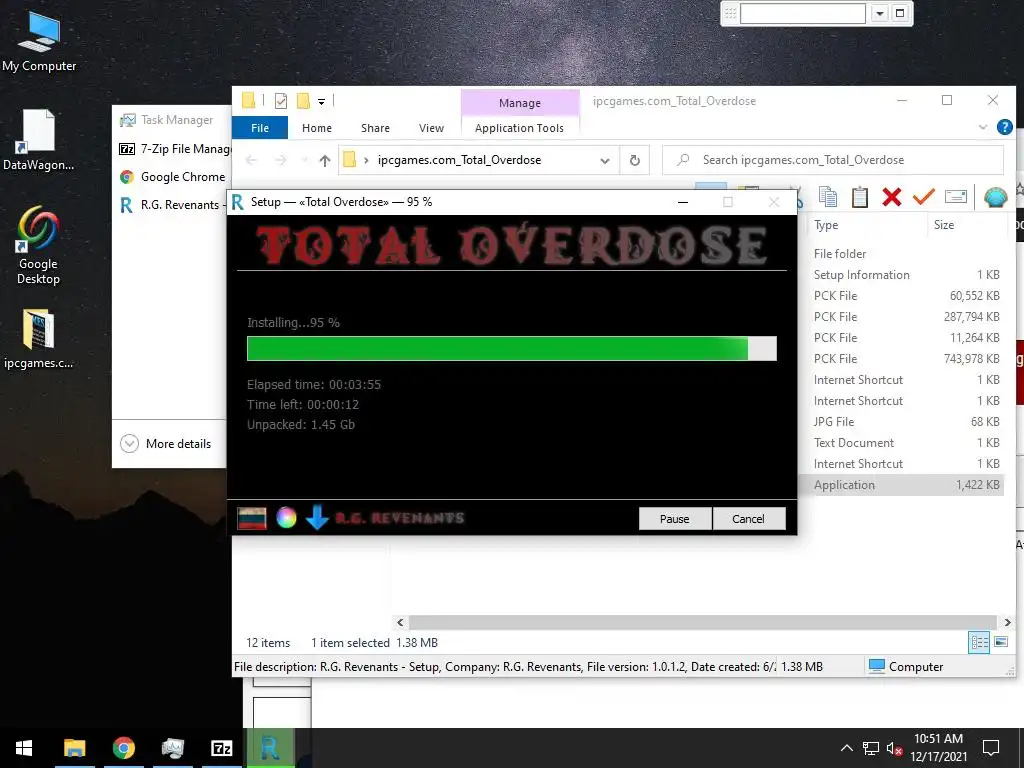Click the Copy icon in Explorer toolbar

point(828,197)
